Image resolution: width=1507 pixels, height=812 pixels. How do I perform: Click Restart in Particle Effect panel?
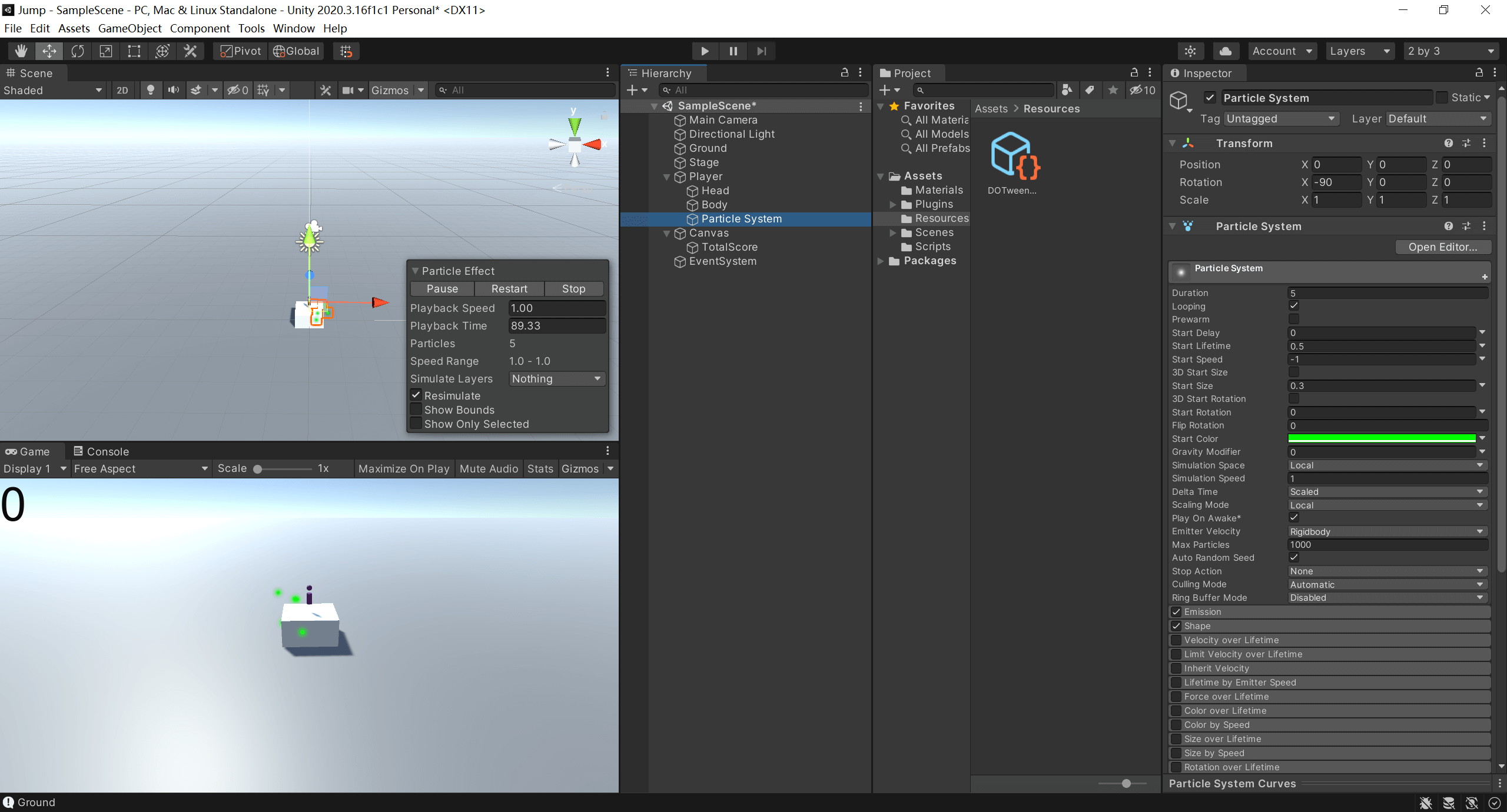click(509, 289)
